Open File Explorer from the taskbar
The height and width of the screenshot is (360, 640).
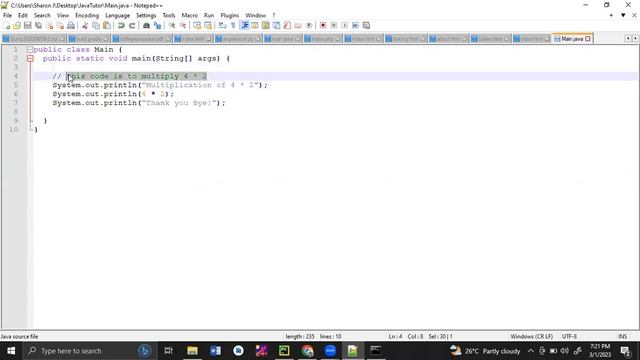click(192, 351)
